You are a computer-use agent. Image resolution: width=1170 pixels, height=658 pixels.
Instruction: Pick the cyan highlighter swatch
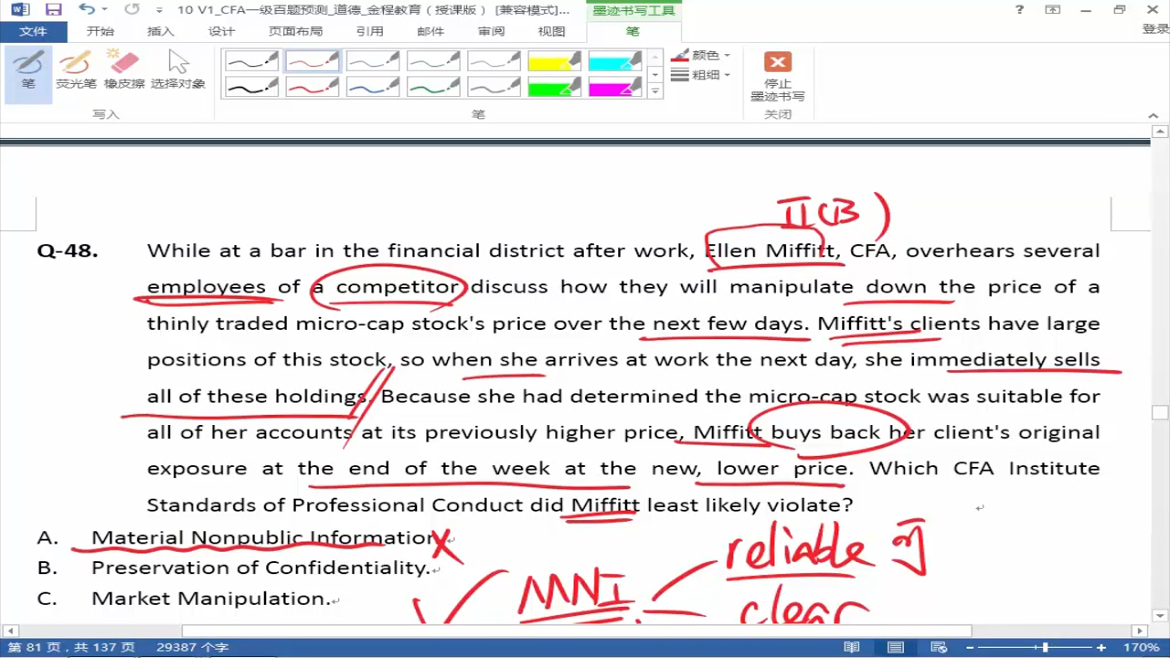click(x=614, y=60)
